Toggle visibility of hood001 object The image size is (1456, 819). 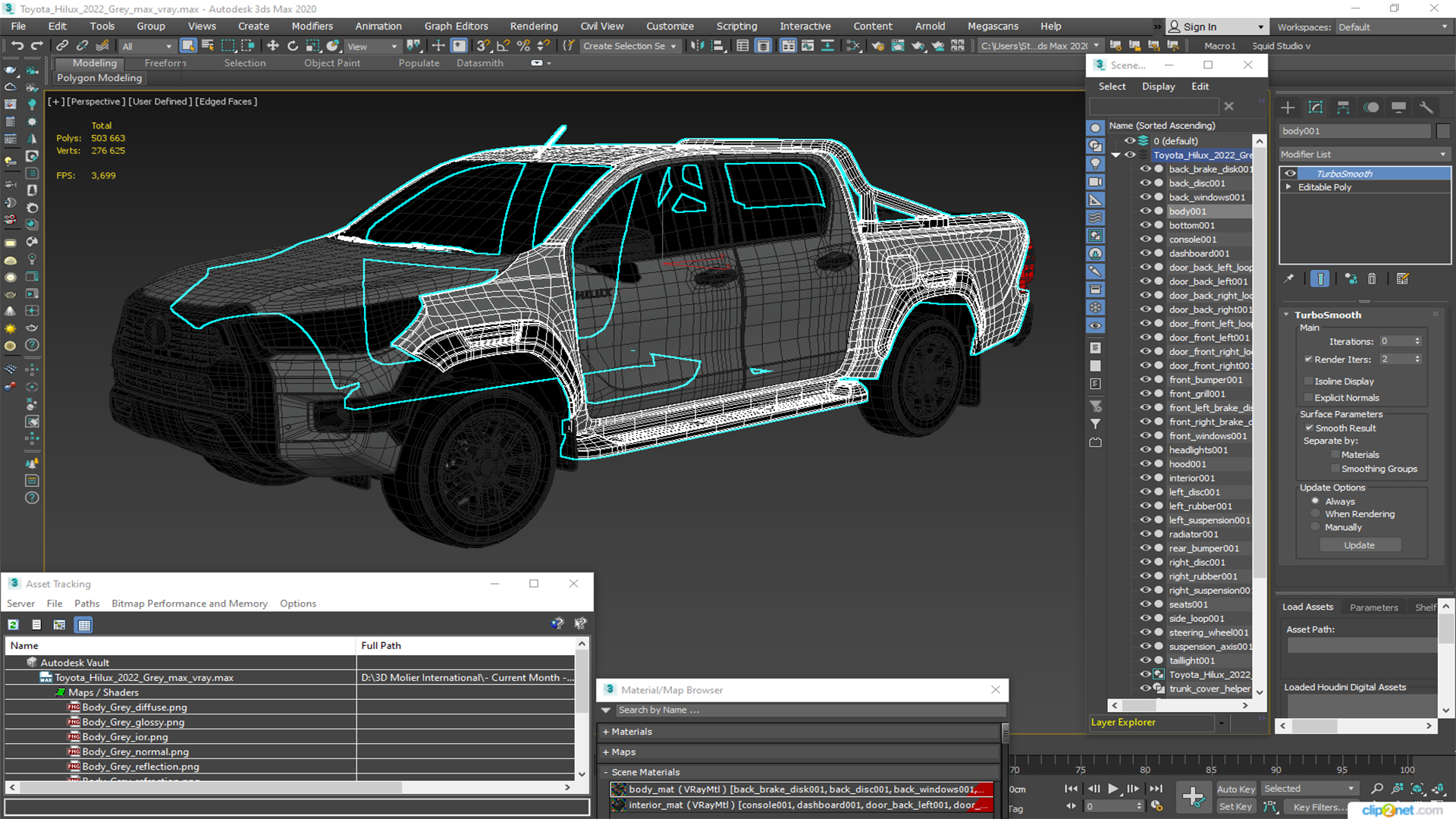(1144, 463)
